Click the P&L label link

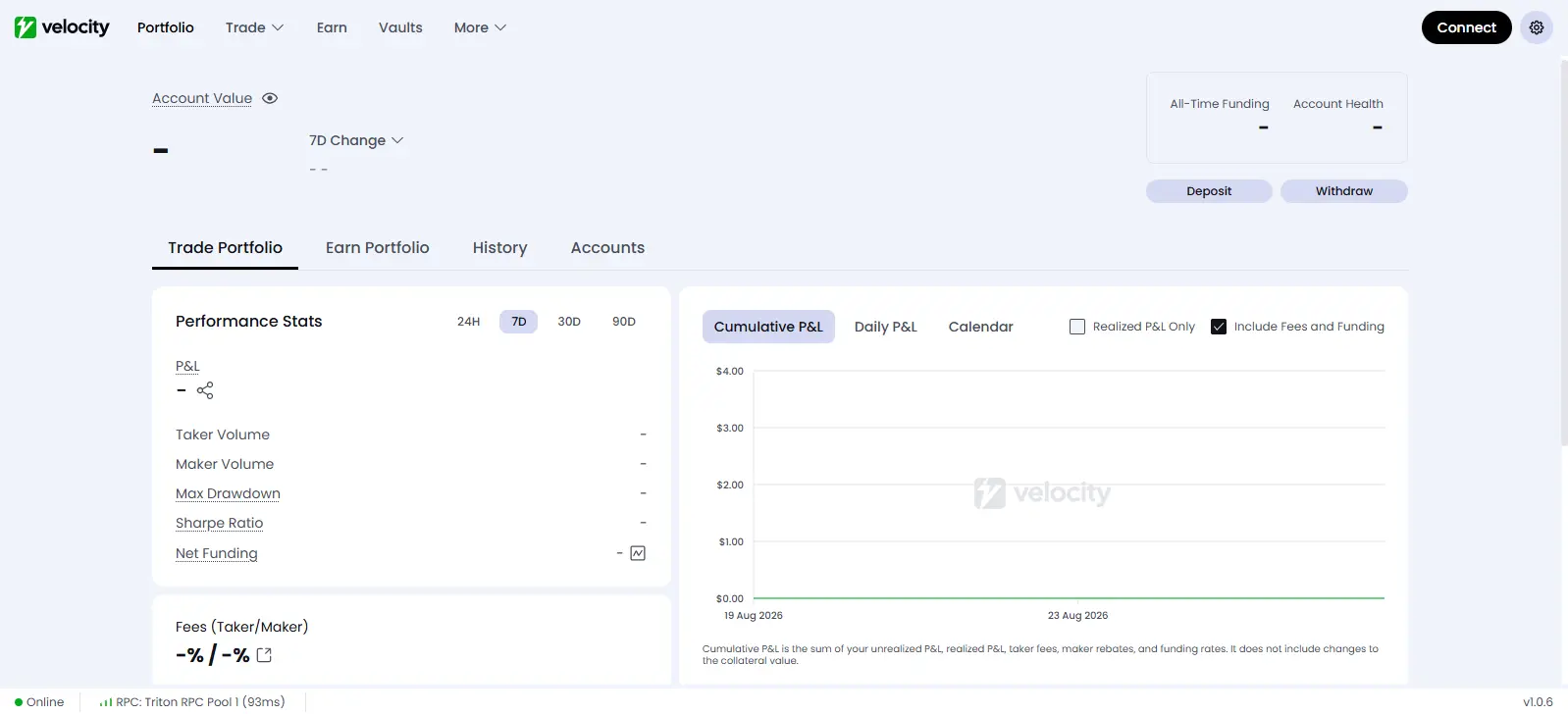187,366
